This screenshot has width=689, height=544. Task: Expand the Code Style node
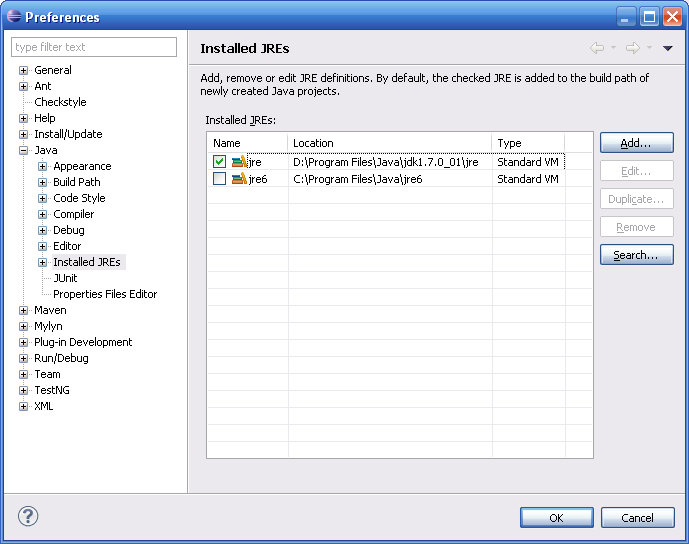point(43,198)
